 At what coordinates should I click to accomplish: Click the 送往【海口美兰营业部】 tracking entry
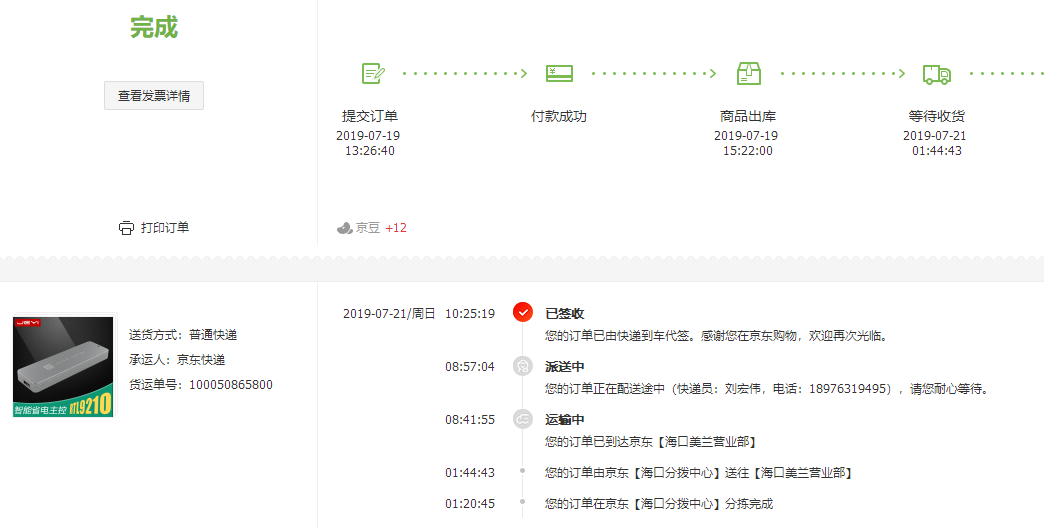coord(699,473)
